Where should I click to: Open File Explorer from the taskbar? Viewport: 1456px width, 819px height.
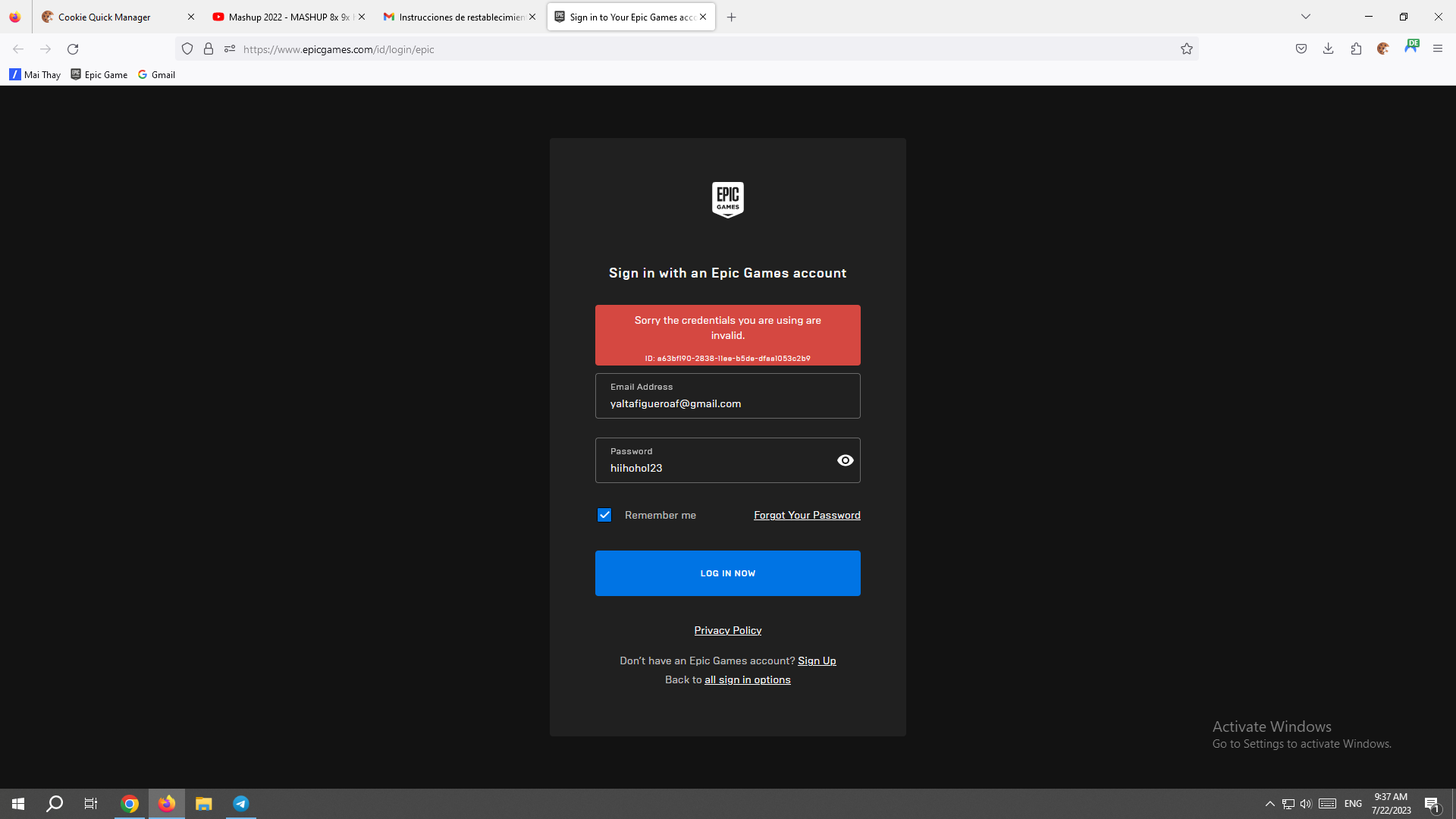204,804
